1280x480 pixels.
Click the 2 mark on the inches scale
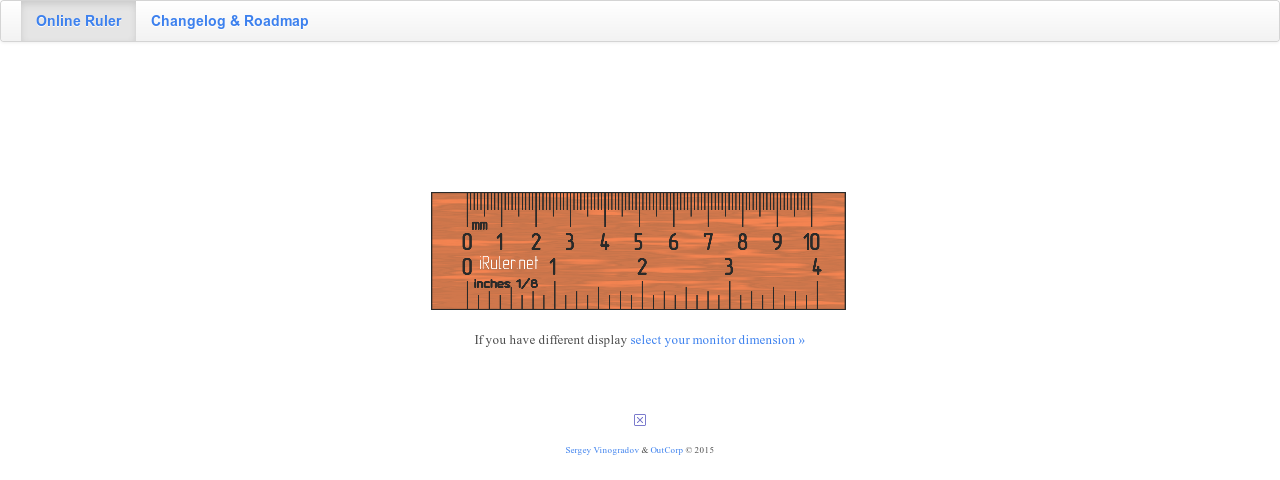[642, 267]
